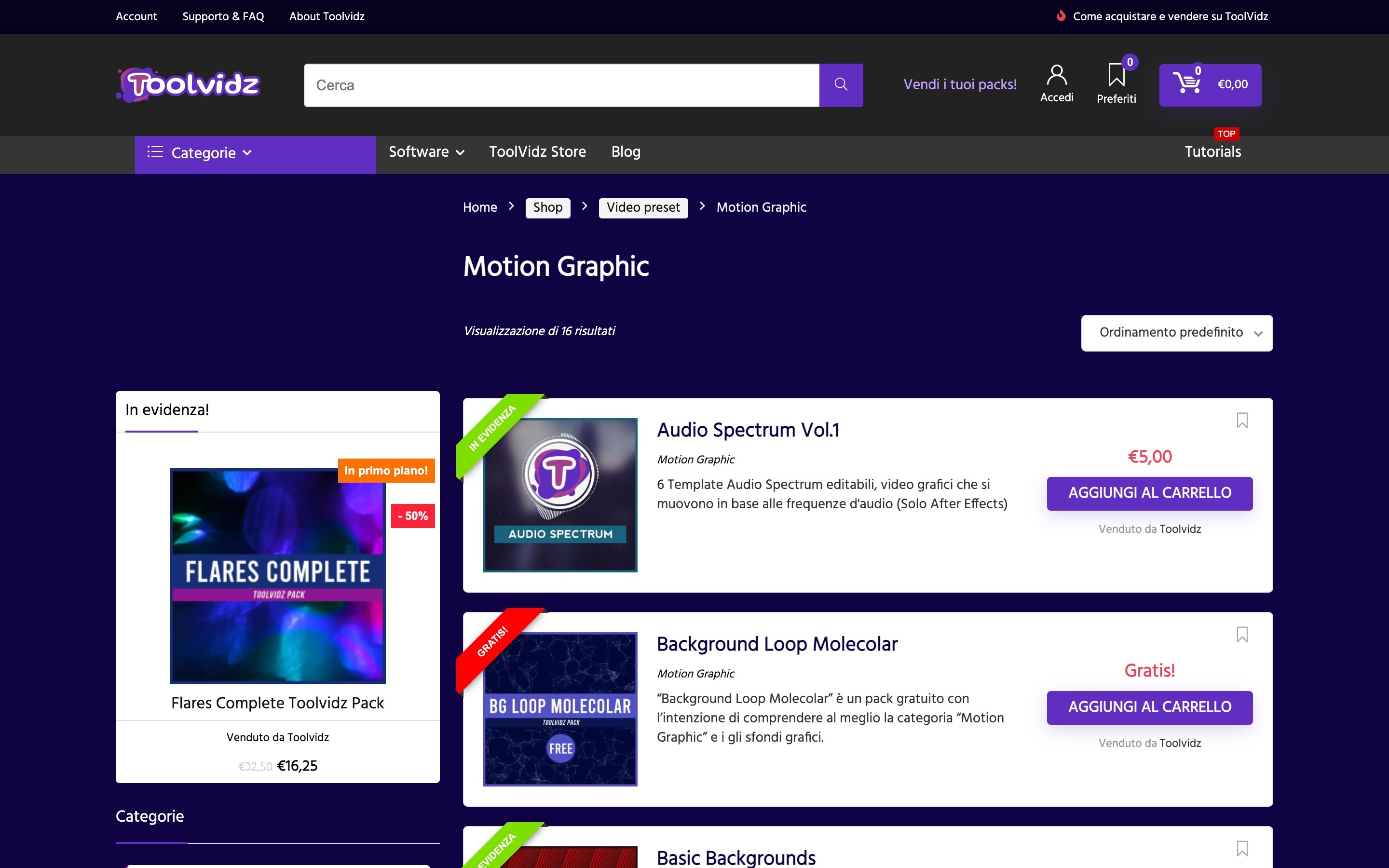Open Supporto & FAQ link
The height and width of the screenshot is (868, 1389).
(x=223, y=16)
